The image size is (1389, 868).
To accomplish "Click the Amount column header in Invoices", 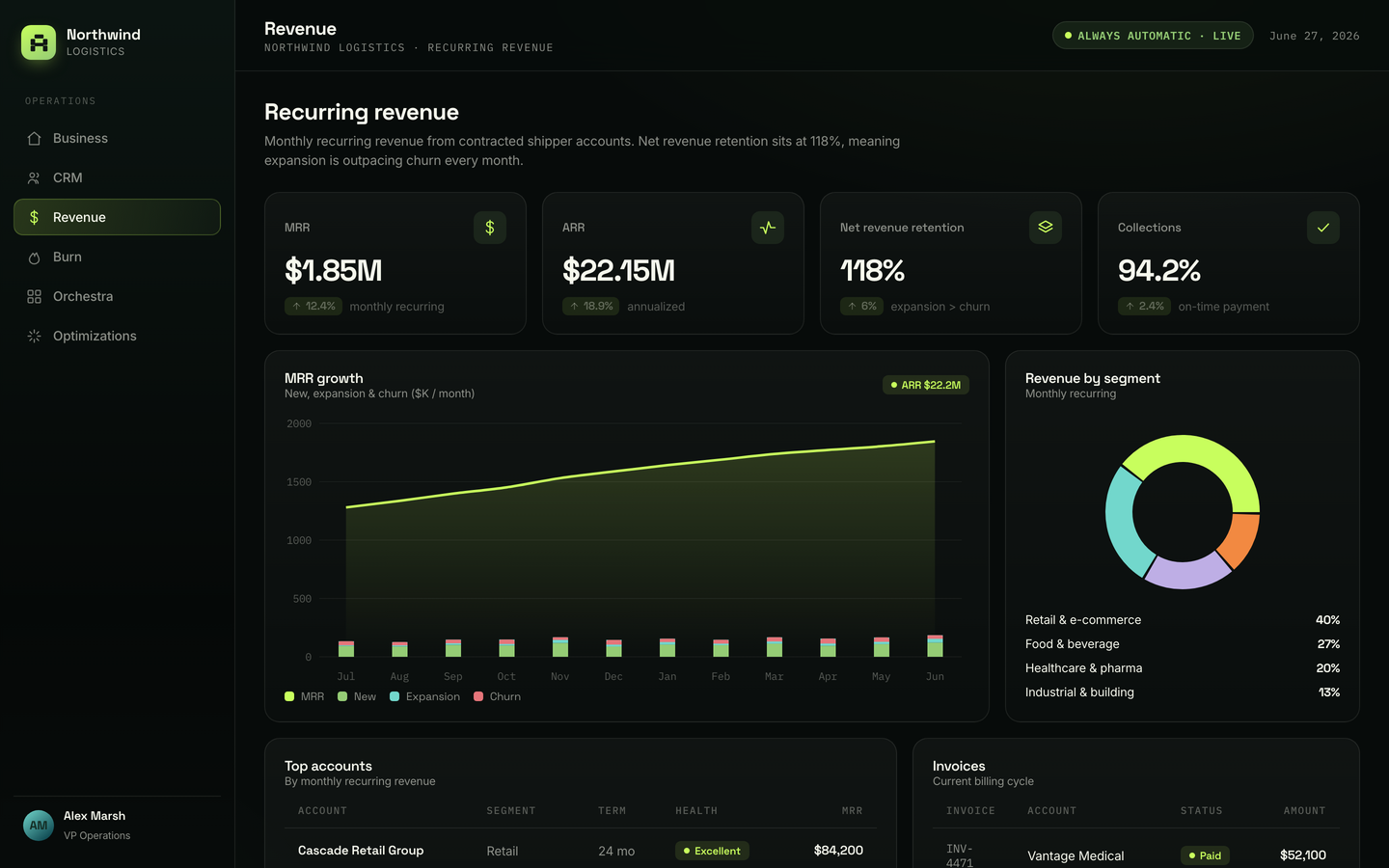I will (1304, 811).
